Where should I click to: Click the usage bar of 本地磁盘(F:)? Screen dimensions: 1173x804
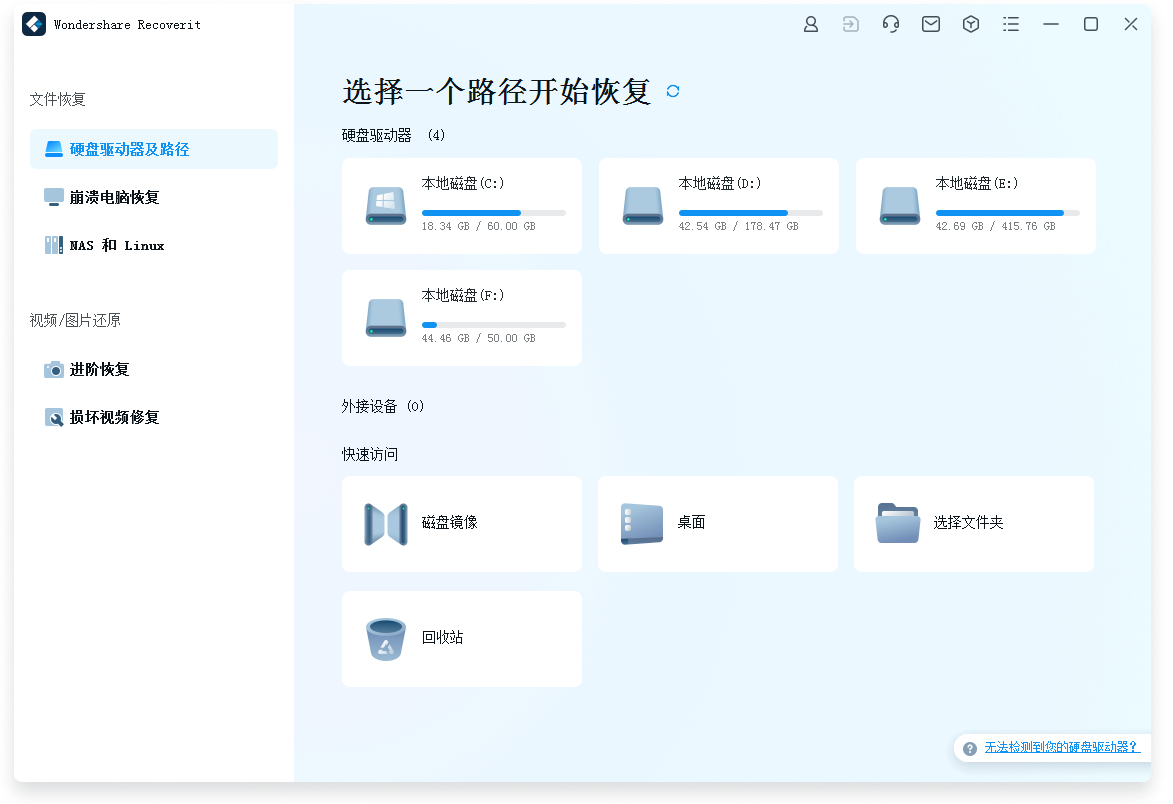(494, 324)
